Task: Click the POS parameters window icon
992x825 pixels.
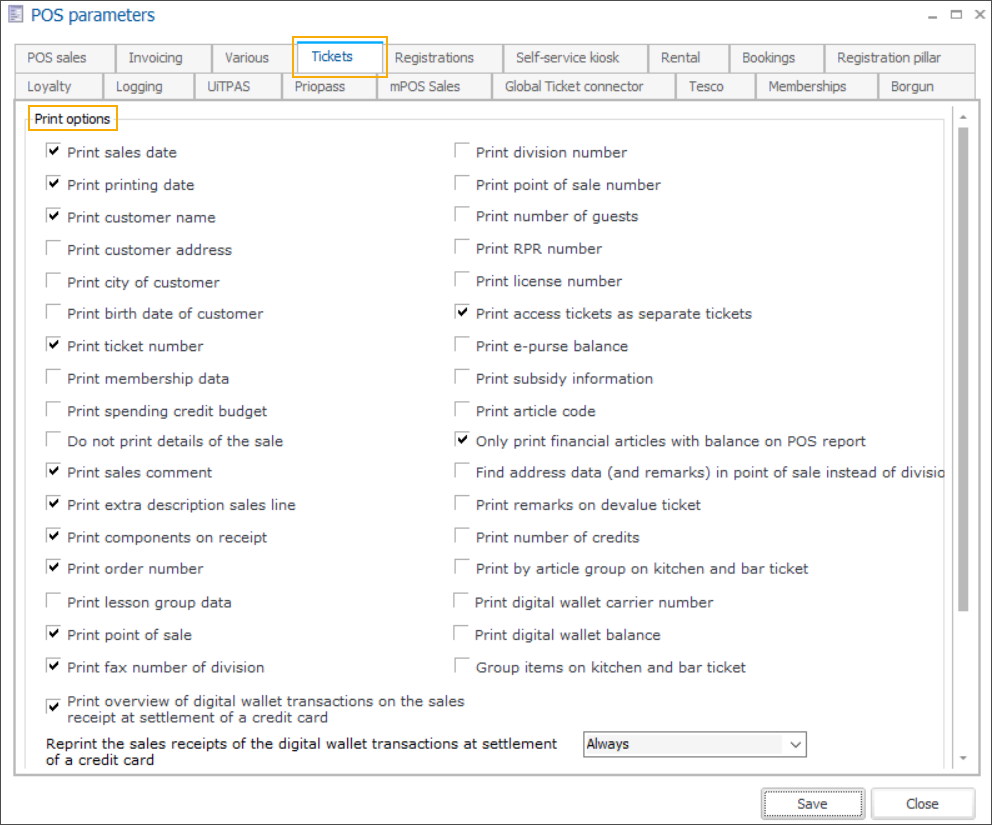Action: [x=15, y=15]
